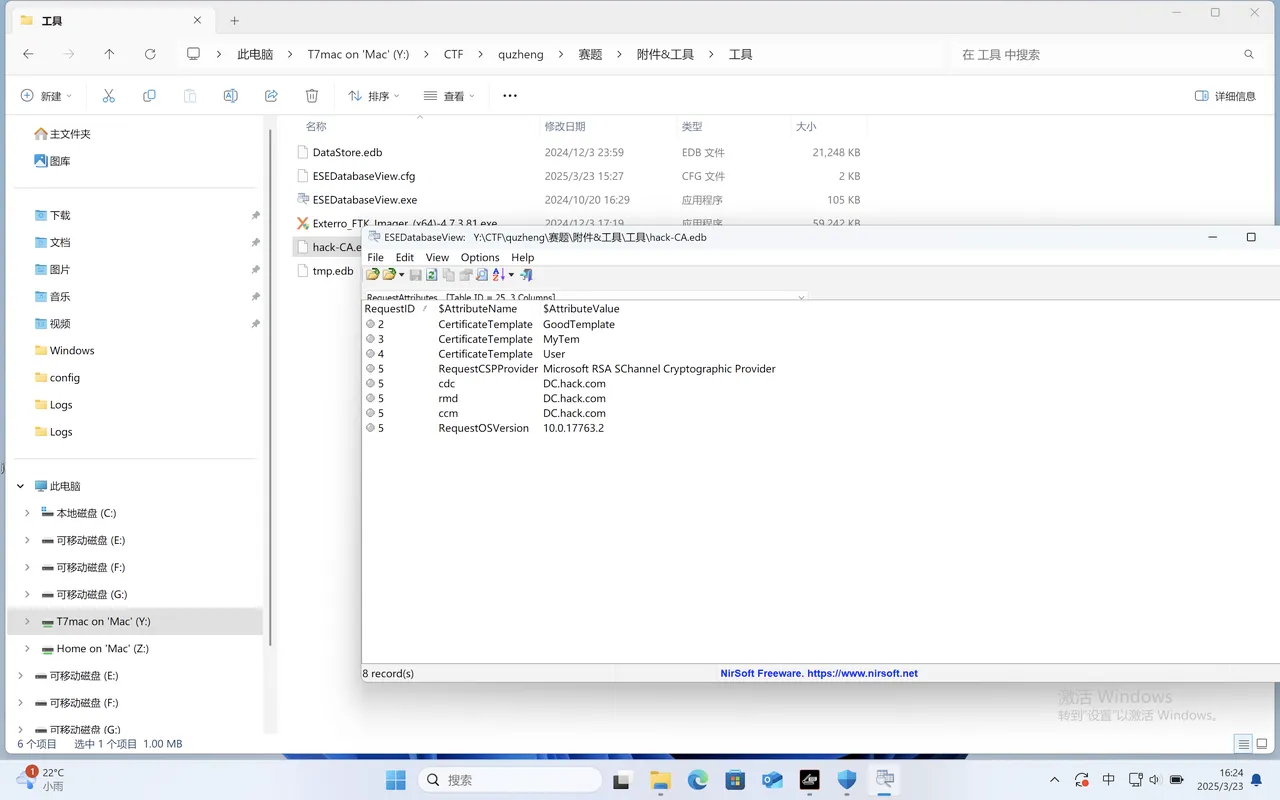Open the File menu in ESEDatabaseView
This screenshot has width=1280, height=800.
pos(375,257)
